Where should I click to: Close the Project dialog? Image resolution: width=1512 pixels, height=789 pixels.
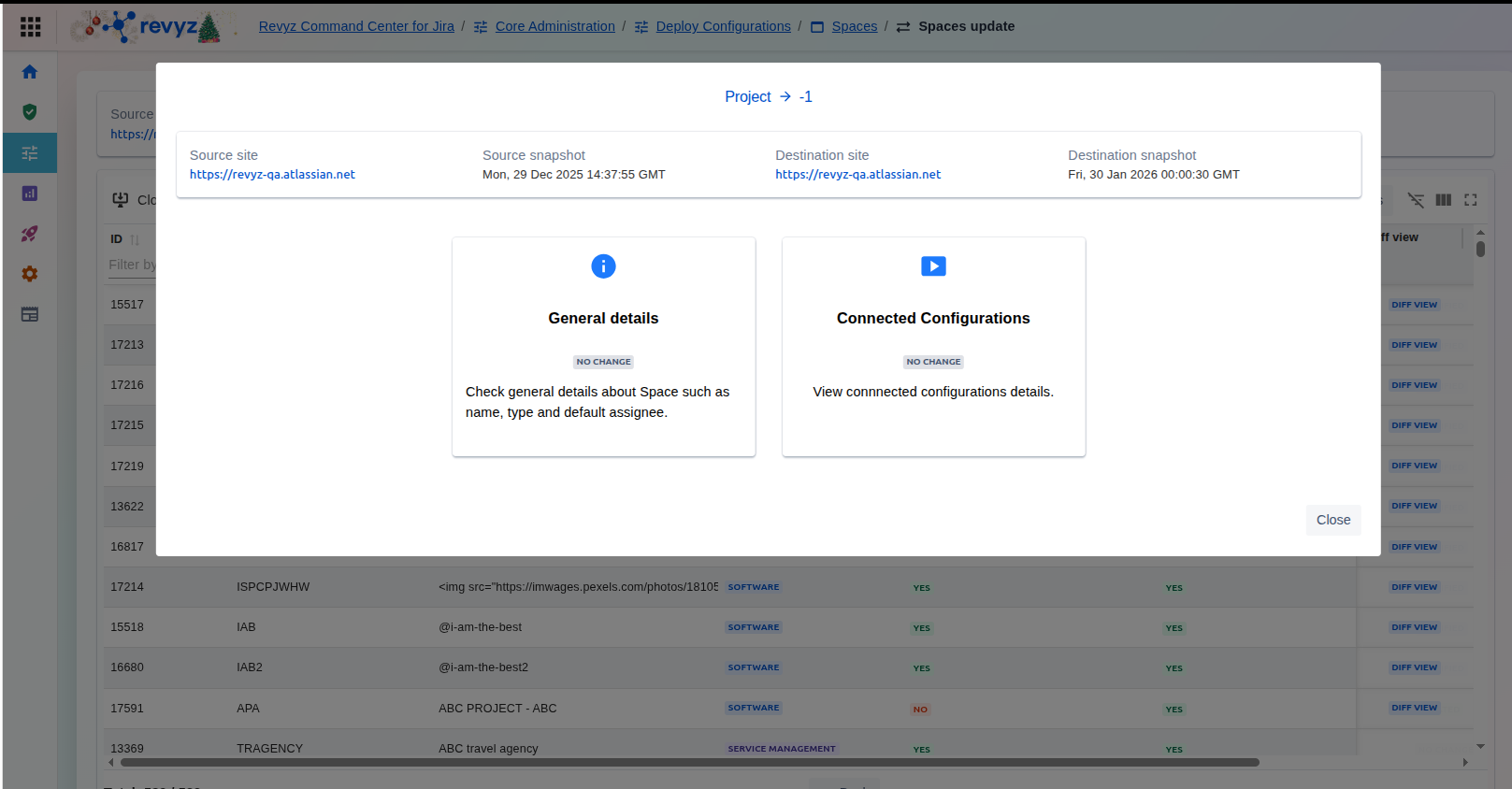click(x=1332, y=520)
